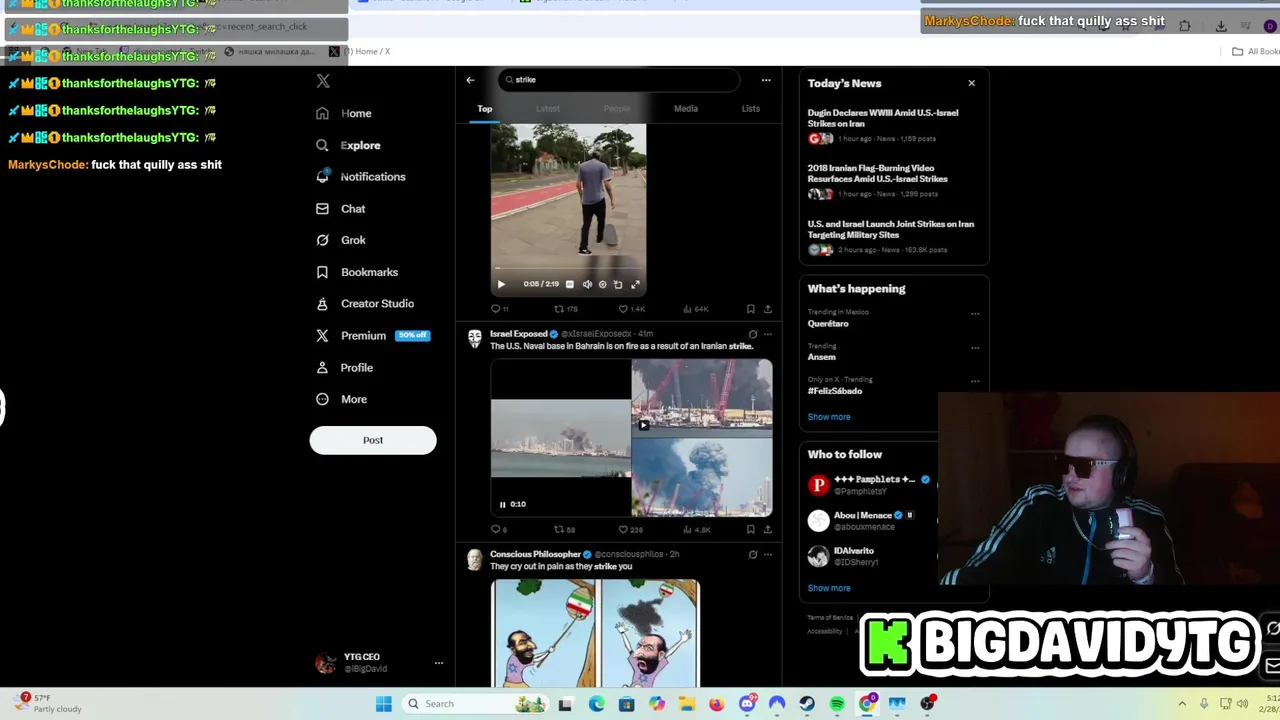Reply to the skateboard video post
Viewport: 1280px width, 720px height.
pos(499,309)
